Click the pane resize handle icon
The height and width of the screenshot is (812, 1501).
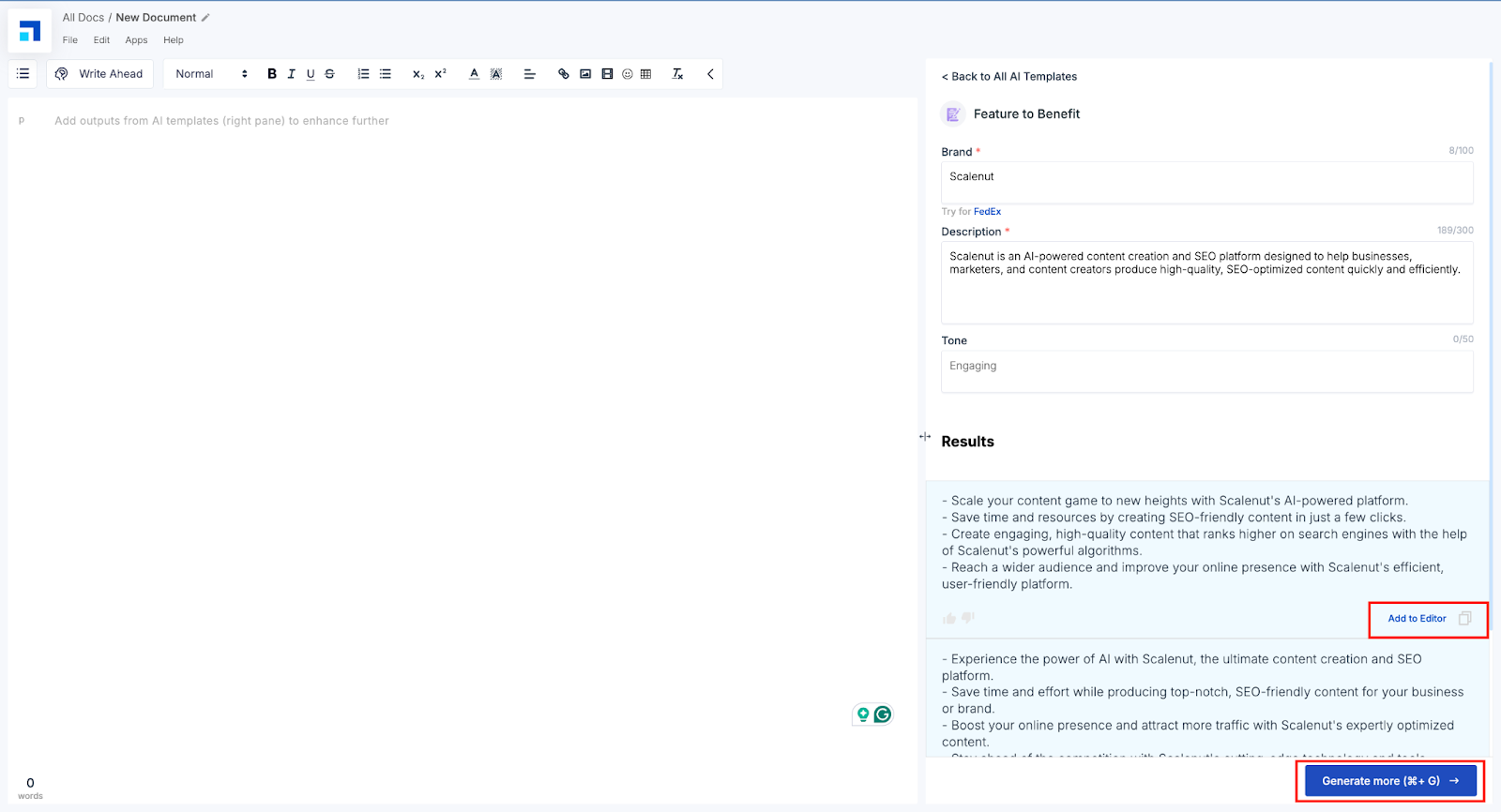coord(925,437)
